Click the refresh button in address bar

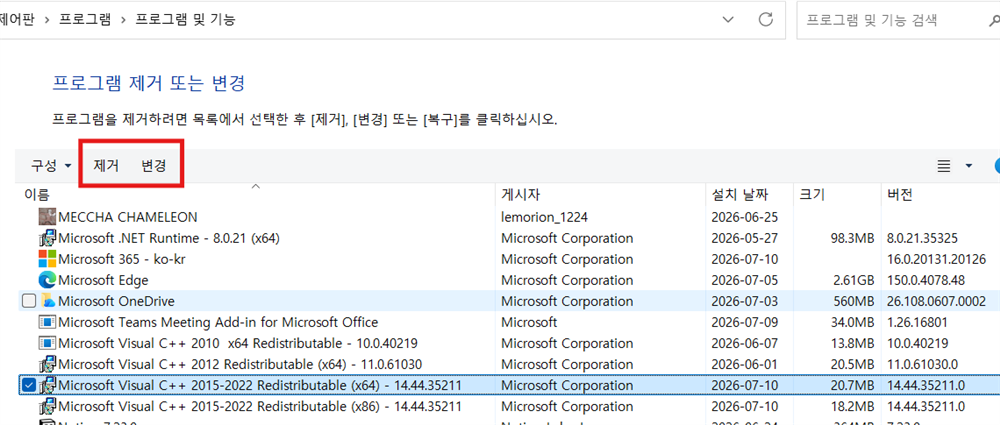[x=766, y=19]
